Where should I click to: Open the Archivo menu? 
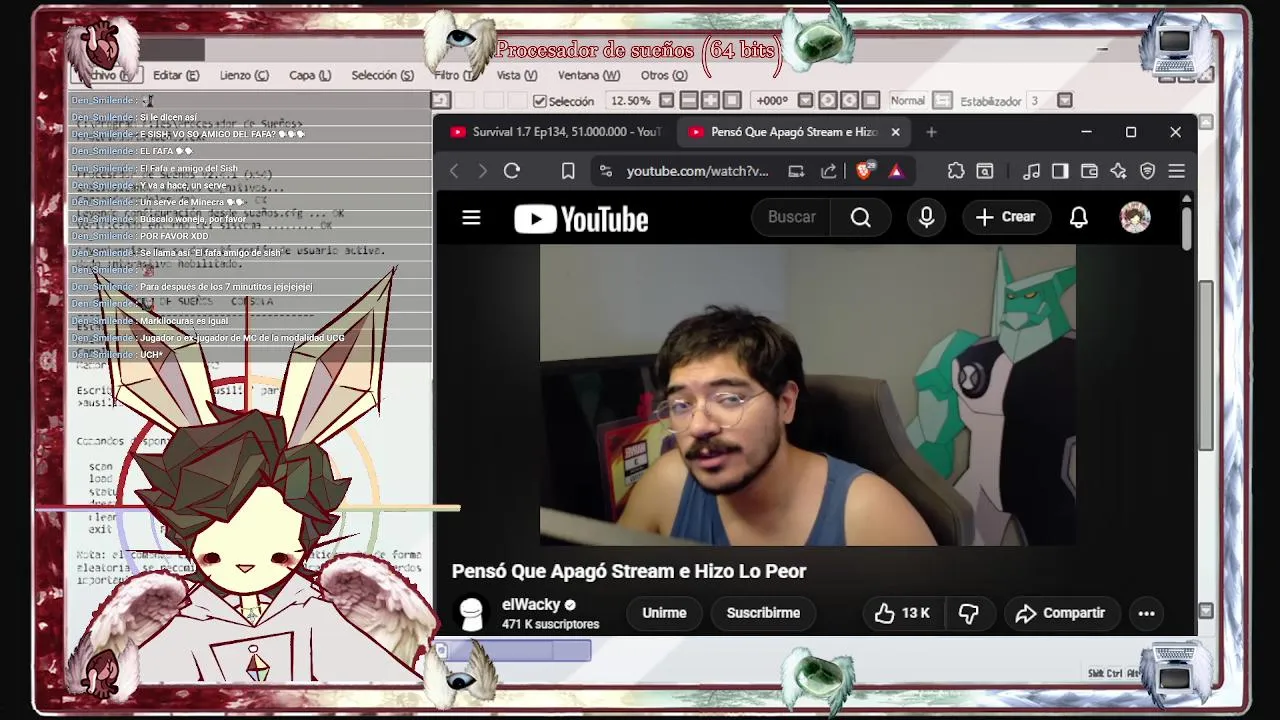pyautogui.click(x=107, y=75)
